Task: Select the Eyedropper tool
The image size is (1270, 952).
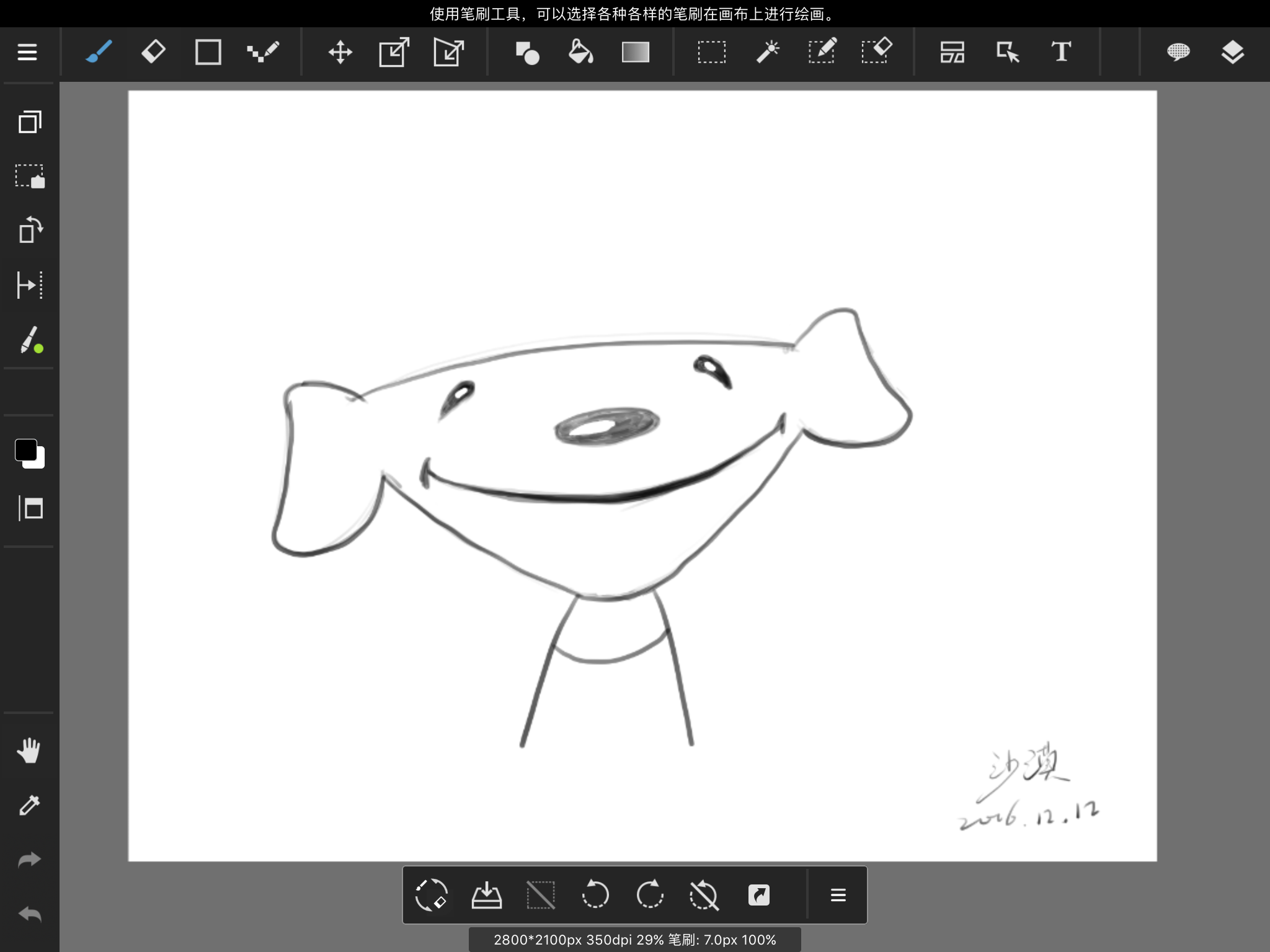Action: [29, 805]
